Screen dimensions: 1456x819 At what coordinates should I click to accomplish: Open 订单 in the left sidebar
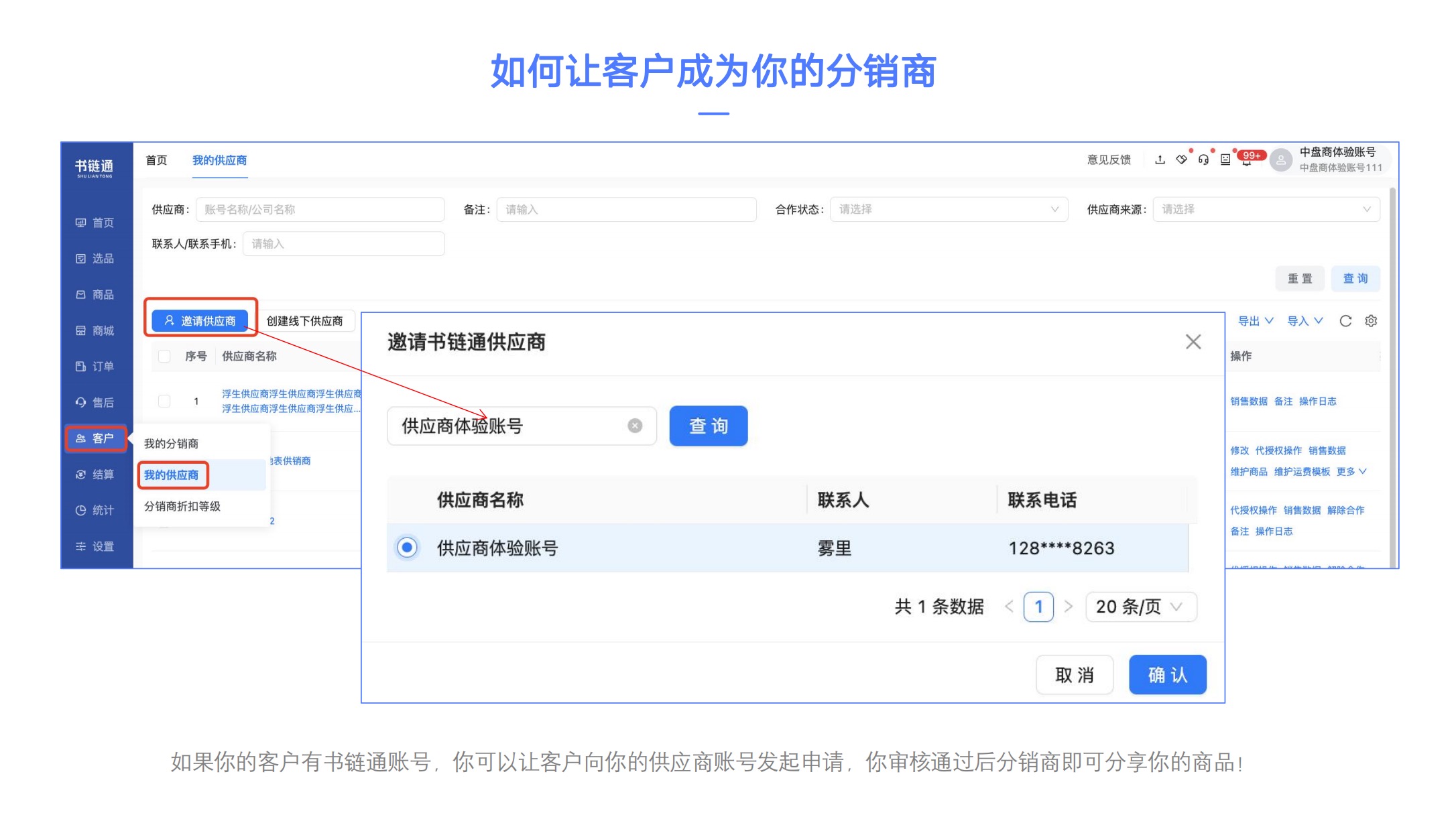point(95,367)
